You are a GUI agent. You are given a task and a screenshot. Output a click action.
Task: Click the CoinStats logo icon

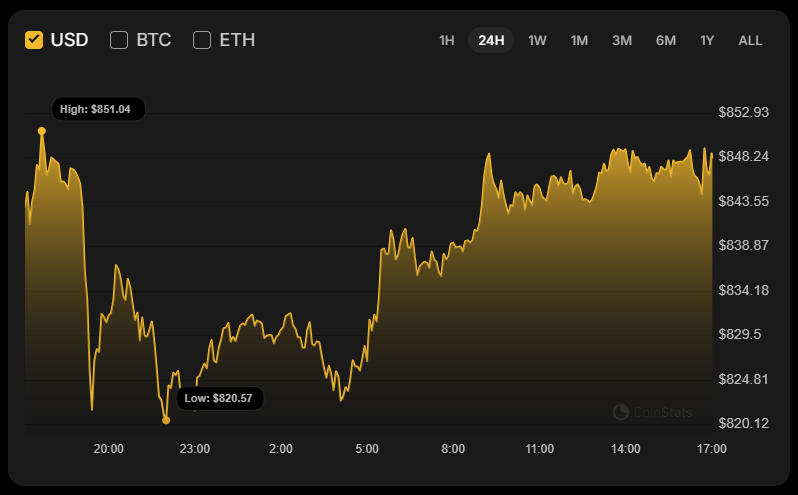620,411
